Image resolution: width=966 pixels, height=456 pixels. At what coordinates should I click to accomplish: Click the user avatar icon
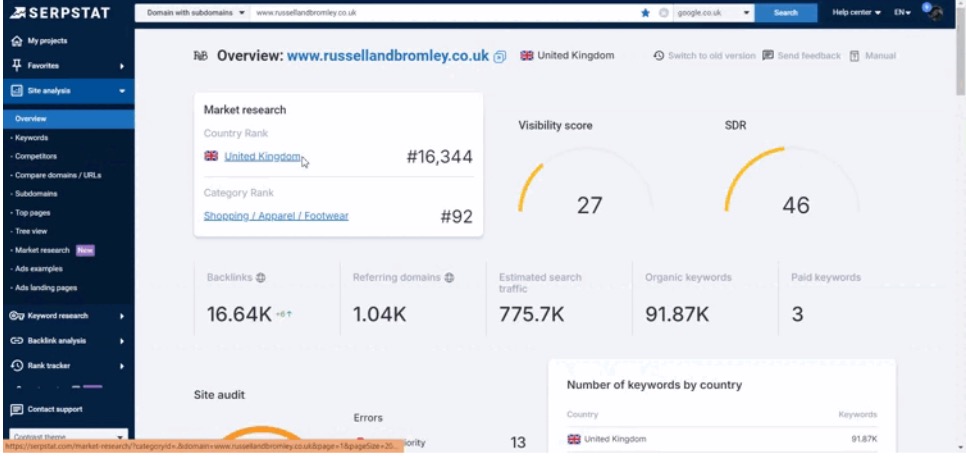click(x=935, y=12)
